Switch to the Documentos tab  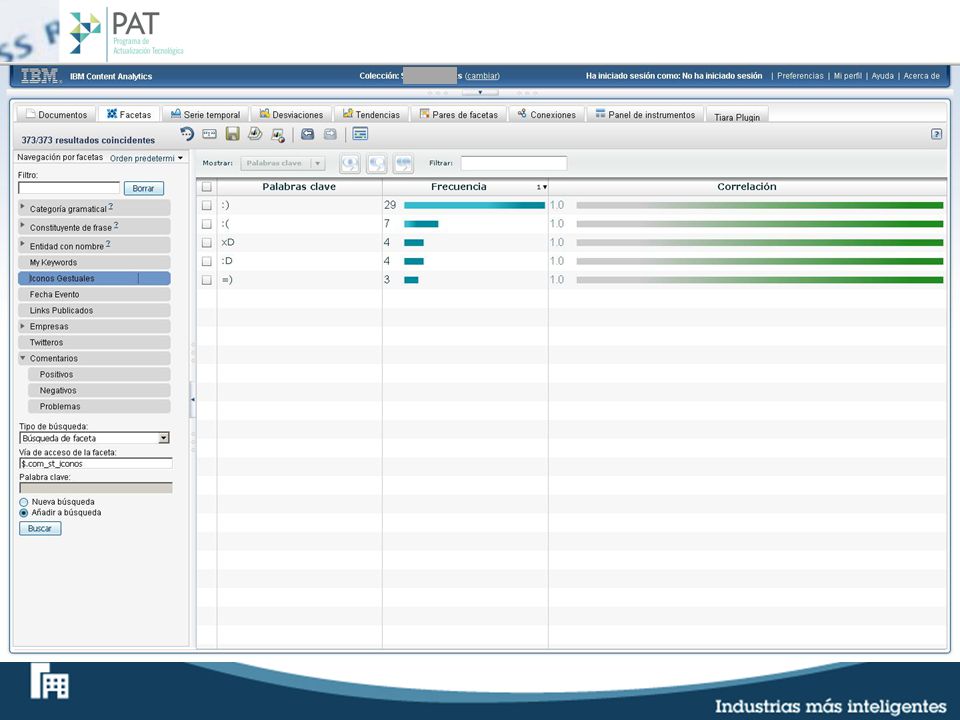[56, 114]
